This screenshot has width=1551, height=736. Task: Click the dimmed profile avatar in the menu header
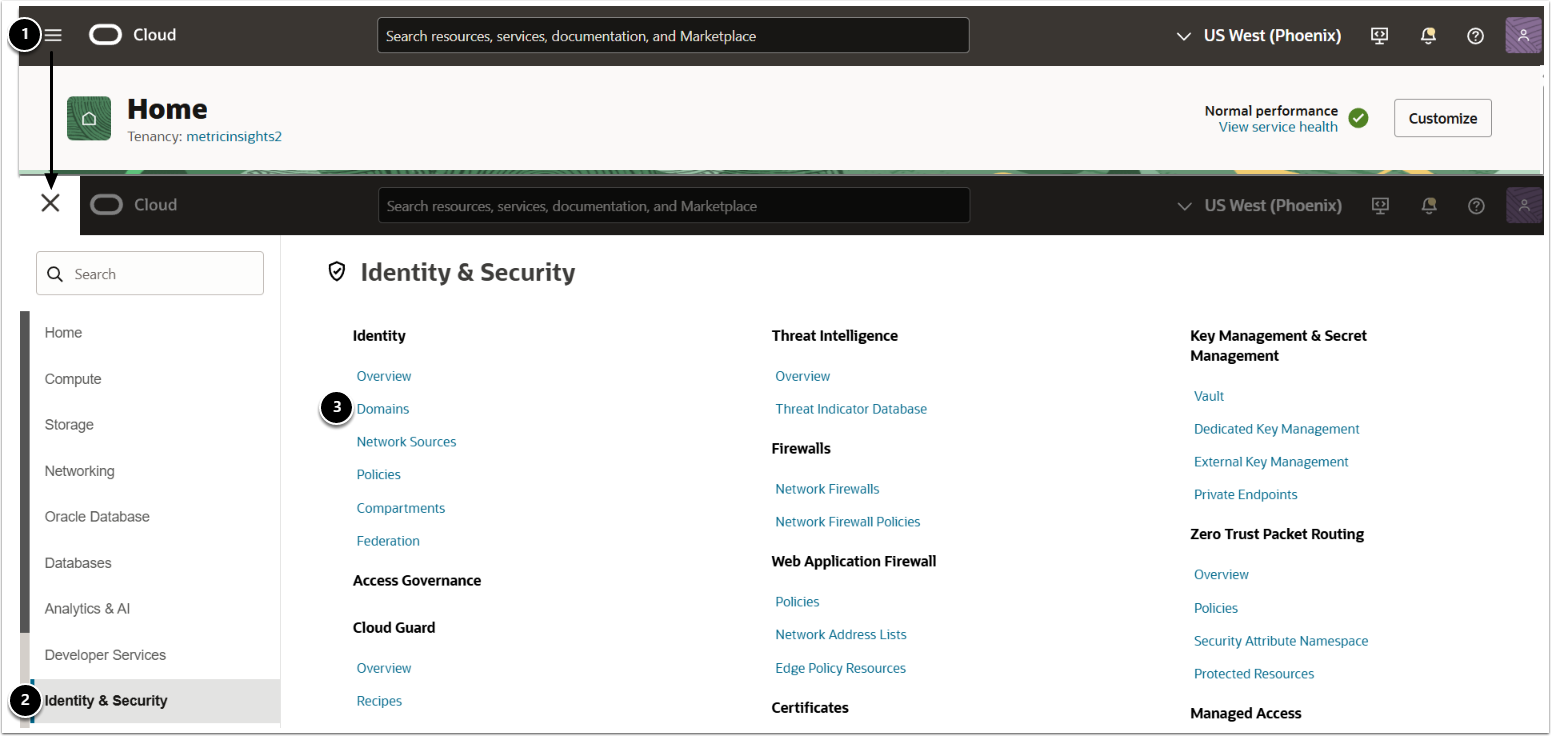point(1524,205)
